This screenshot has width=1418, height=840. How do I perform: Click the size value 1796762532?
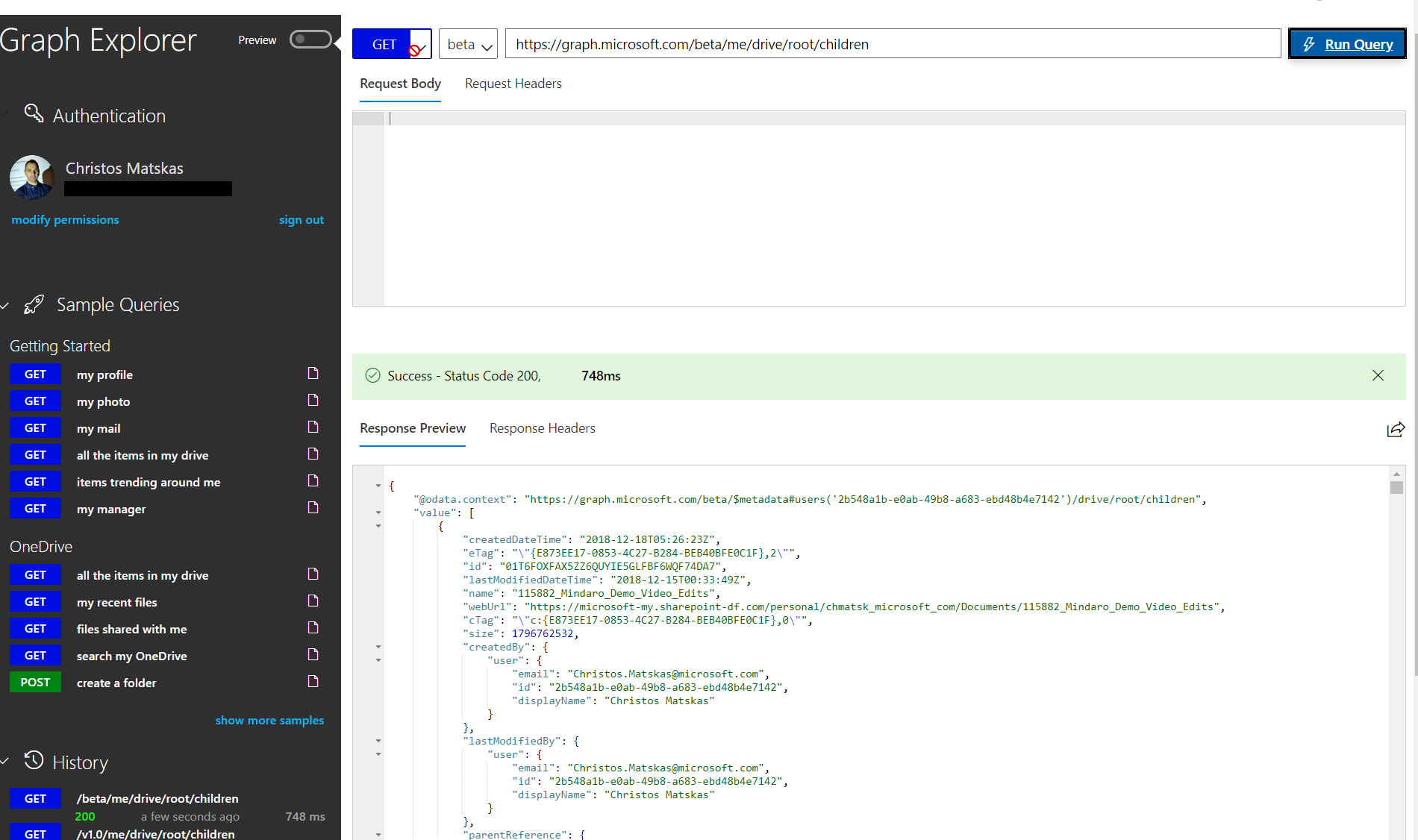tap(542, 633)
